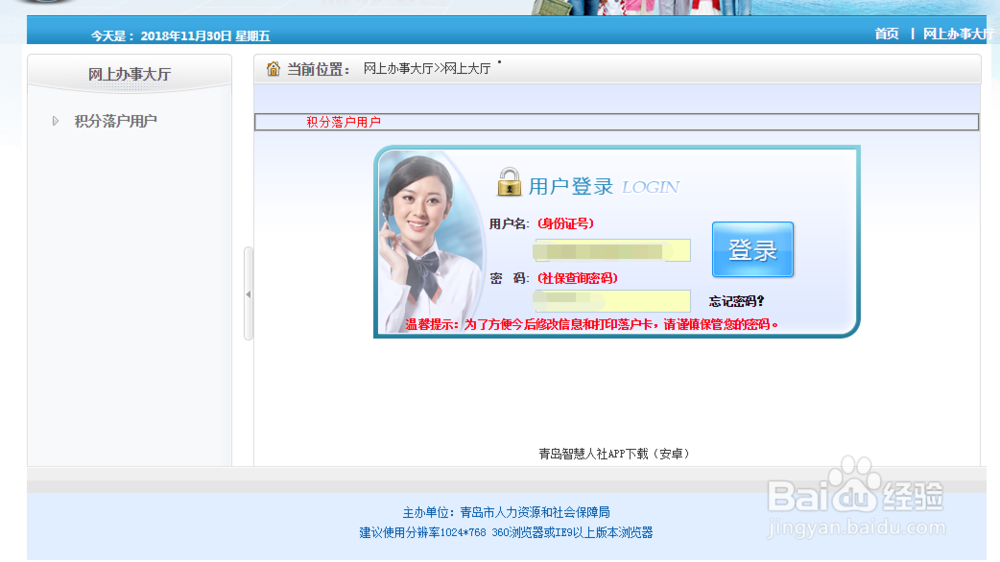Click the red (身份证号) hint label
The width and height of the screenshot is (1000, 562).
point(565,223)
